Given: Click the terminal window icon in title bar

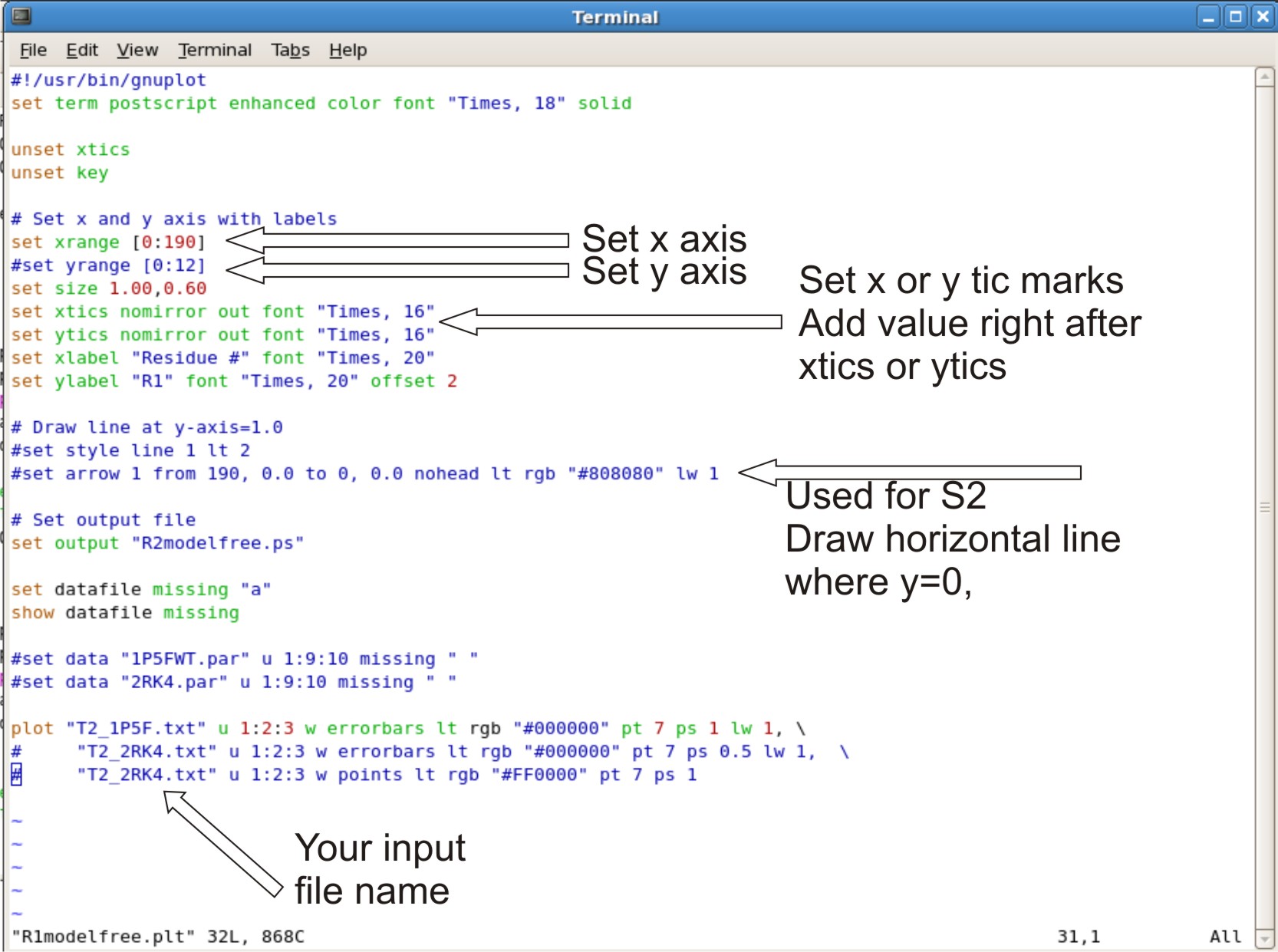Looking at the screenshot, I should (x=21, y=16).
